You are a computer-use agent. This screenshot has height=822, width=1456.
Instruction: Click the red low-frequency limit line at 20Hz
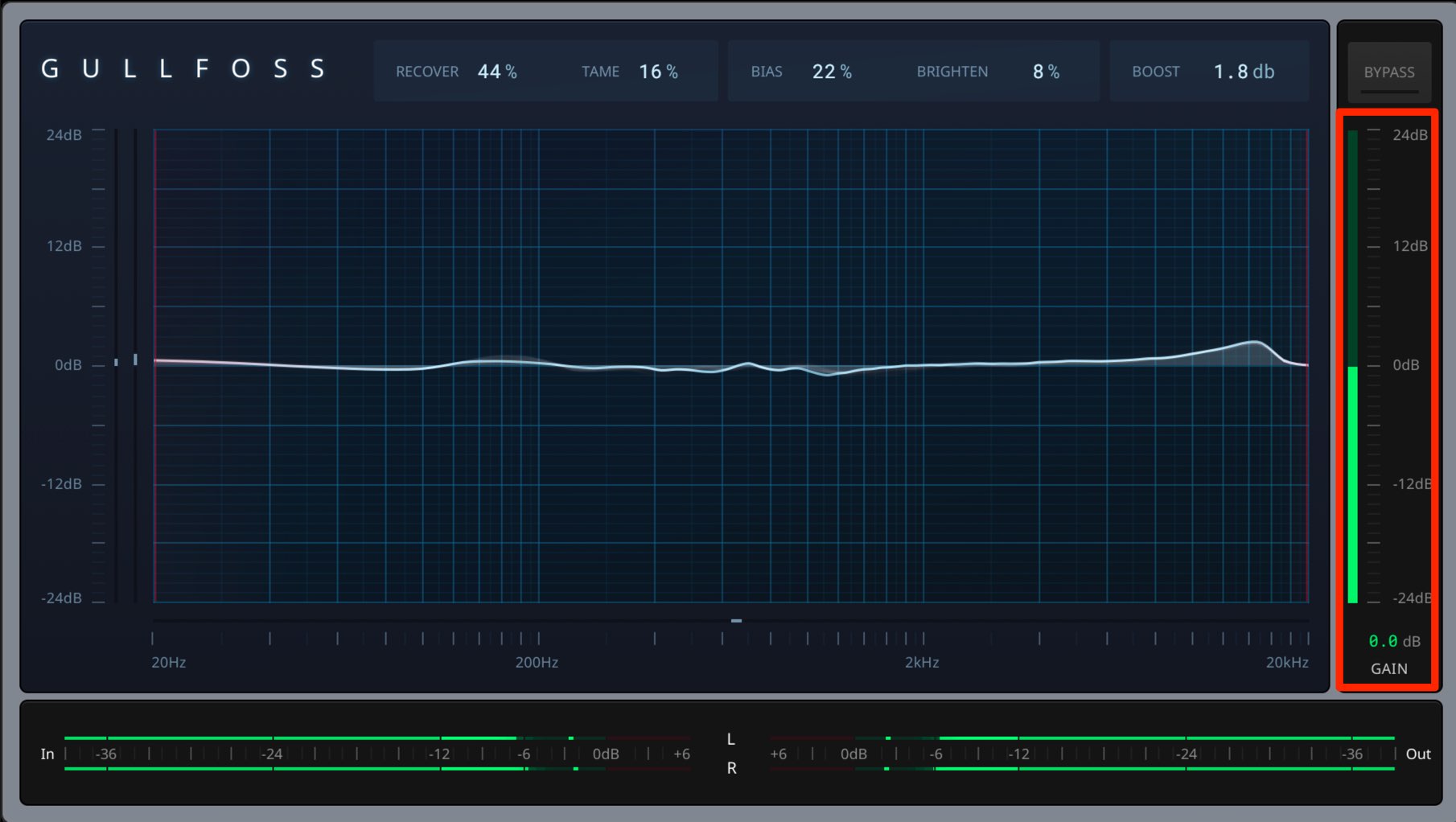pyautogui.click(x=154, y=365)
